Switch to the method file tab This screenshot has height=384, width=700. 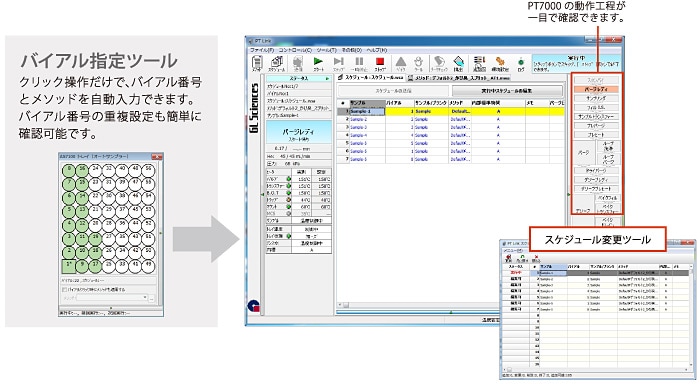tap(458, 78)
